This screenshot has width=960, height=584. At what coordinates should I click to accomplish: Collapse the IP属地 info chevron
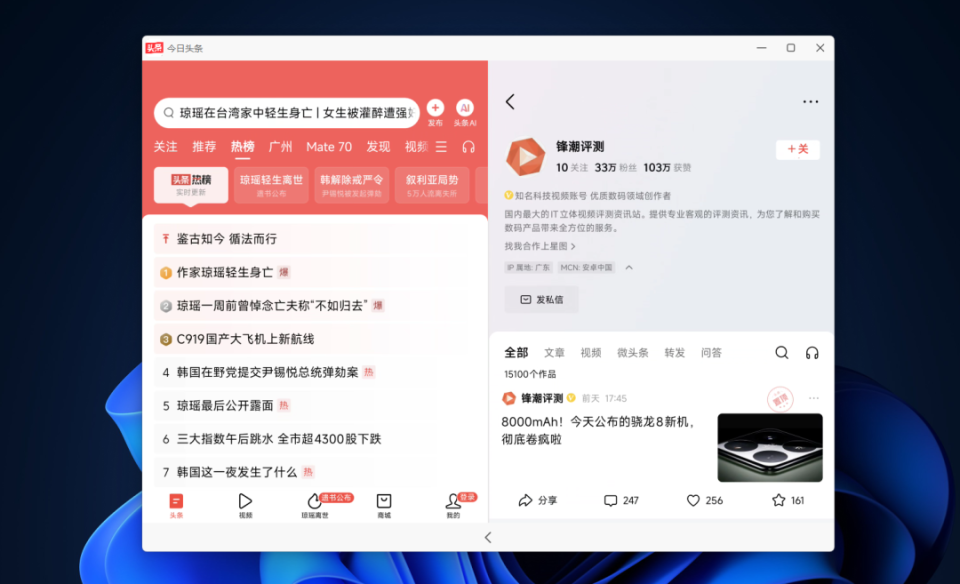tap(629, 268)
